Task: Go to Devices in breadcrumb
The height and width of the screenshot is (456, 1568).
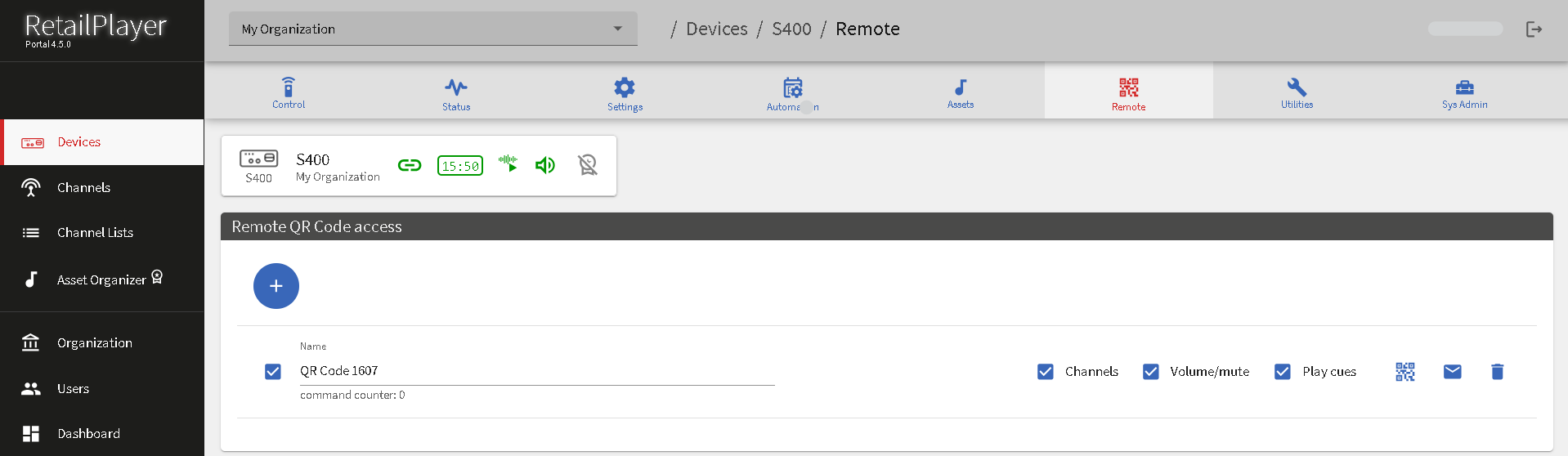Action: coord(716,29)
